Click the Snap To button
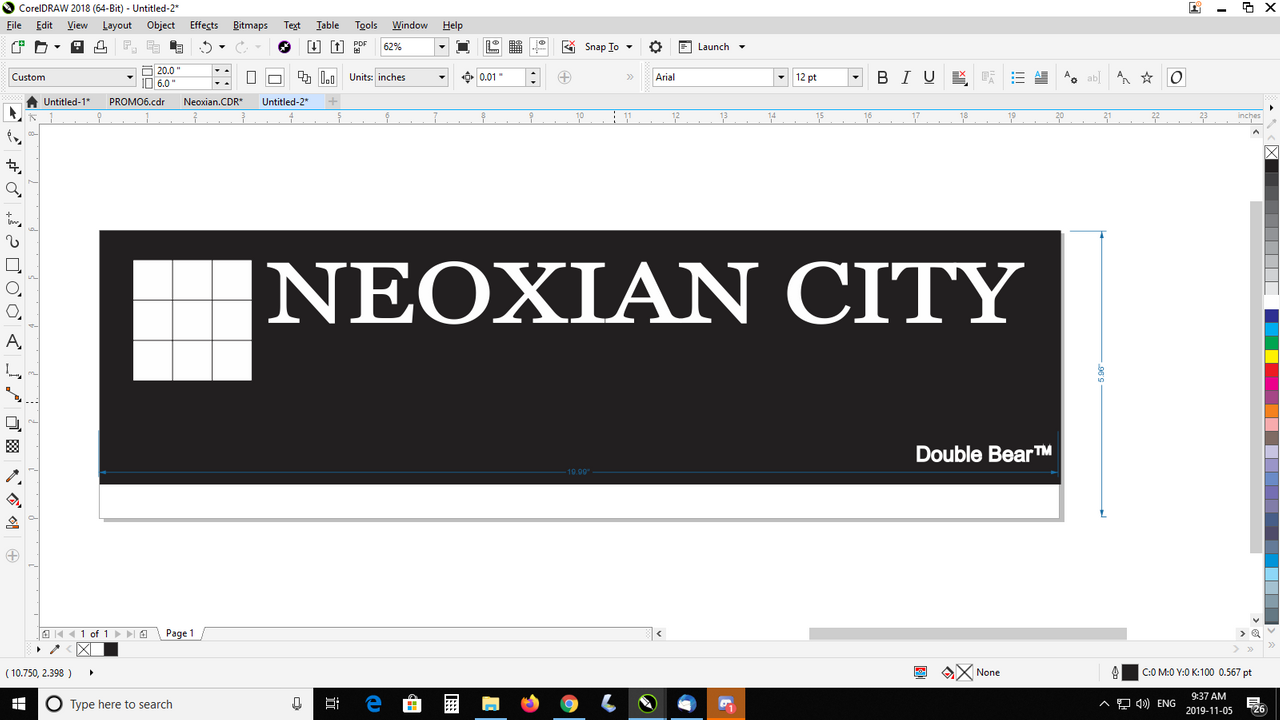Viewport: 1280px width, 720px height. point(601,47)
